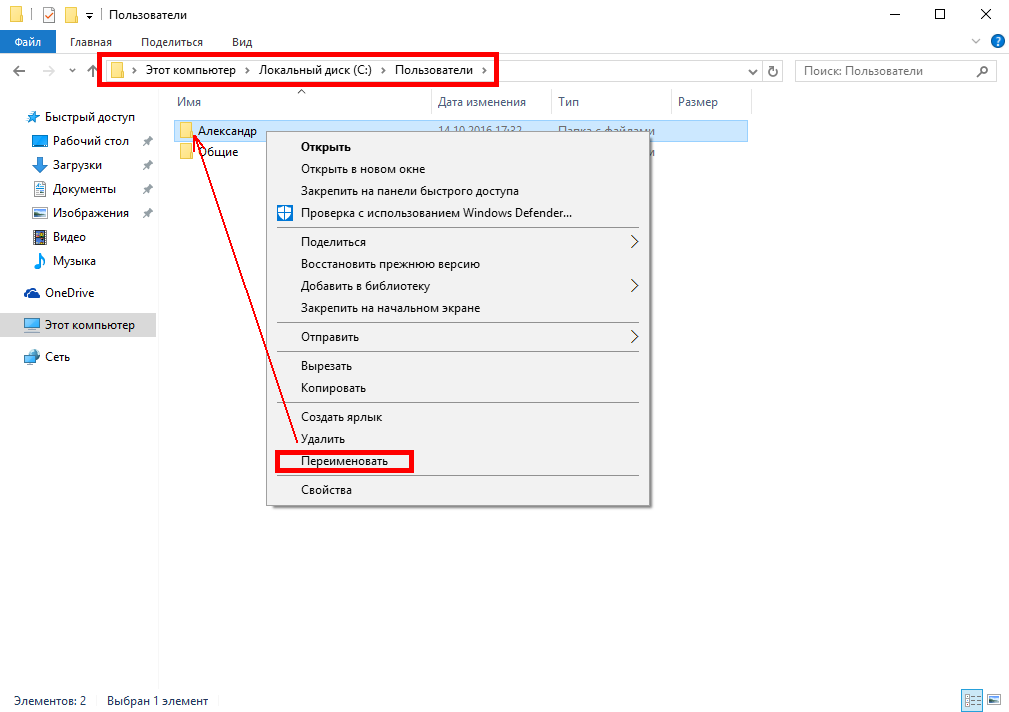Open OneDrive in navigation pane
This screenshot has width=1009, height=712.
pyautogui.click(x=69, y=293)
